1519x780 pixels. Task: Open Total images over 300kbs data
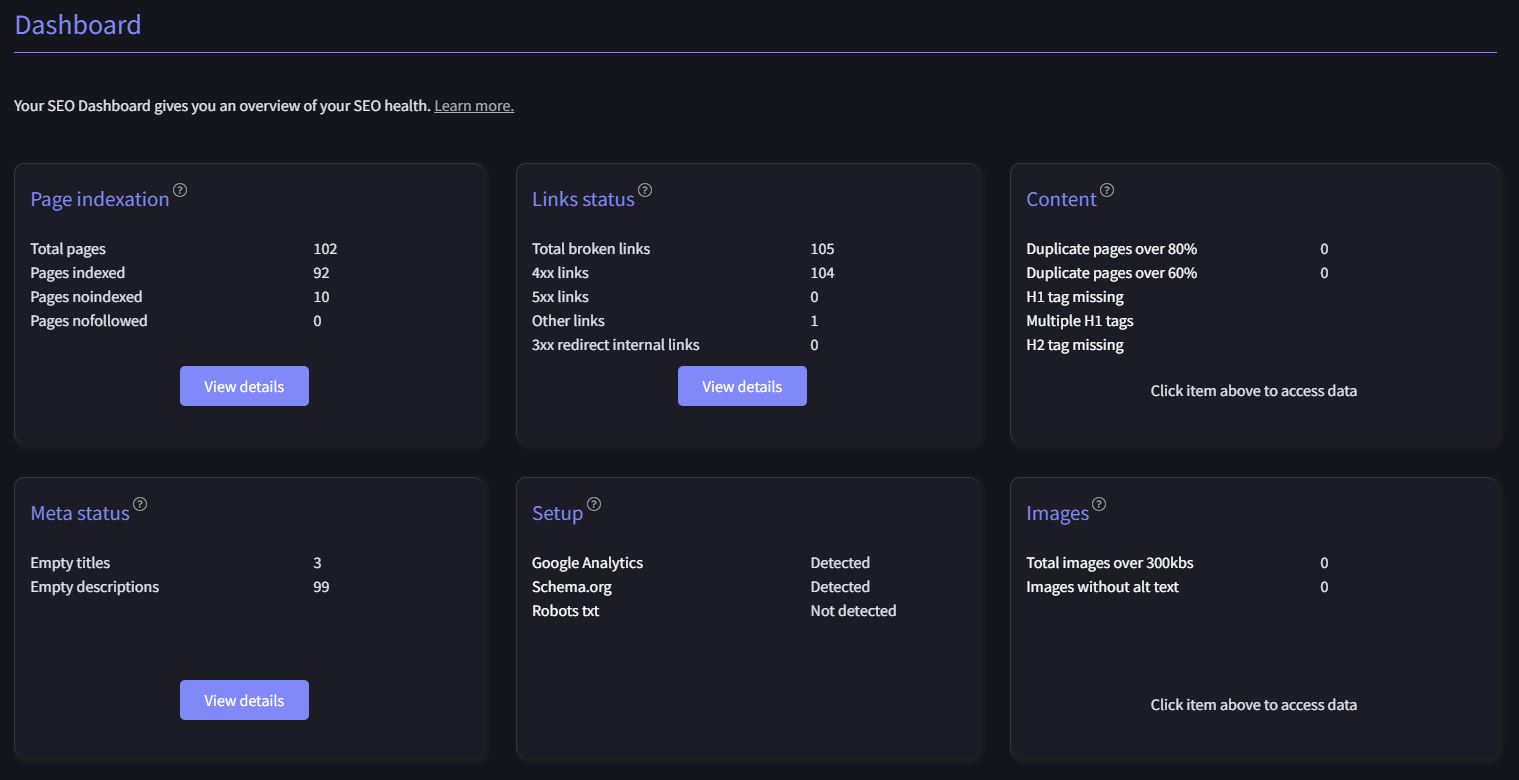(1109, 563)
